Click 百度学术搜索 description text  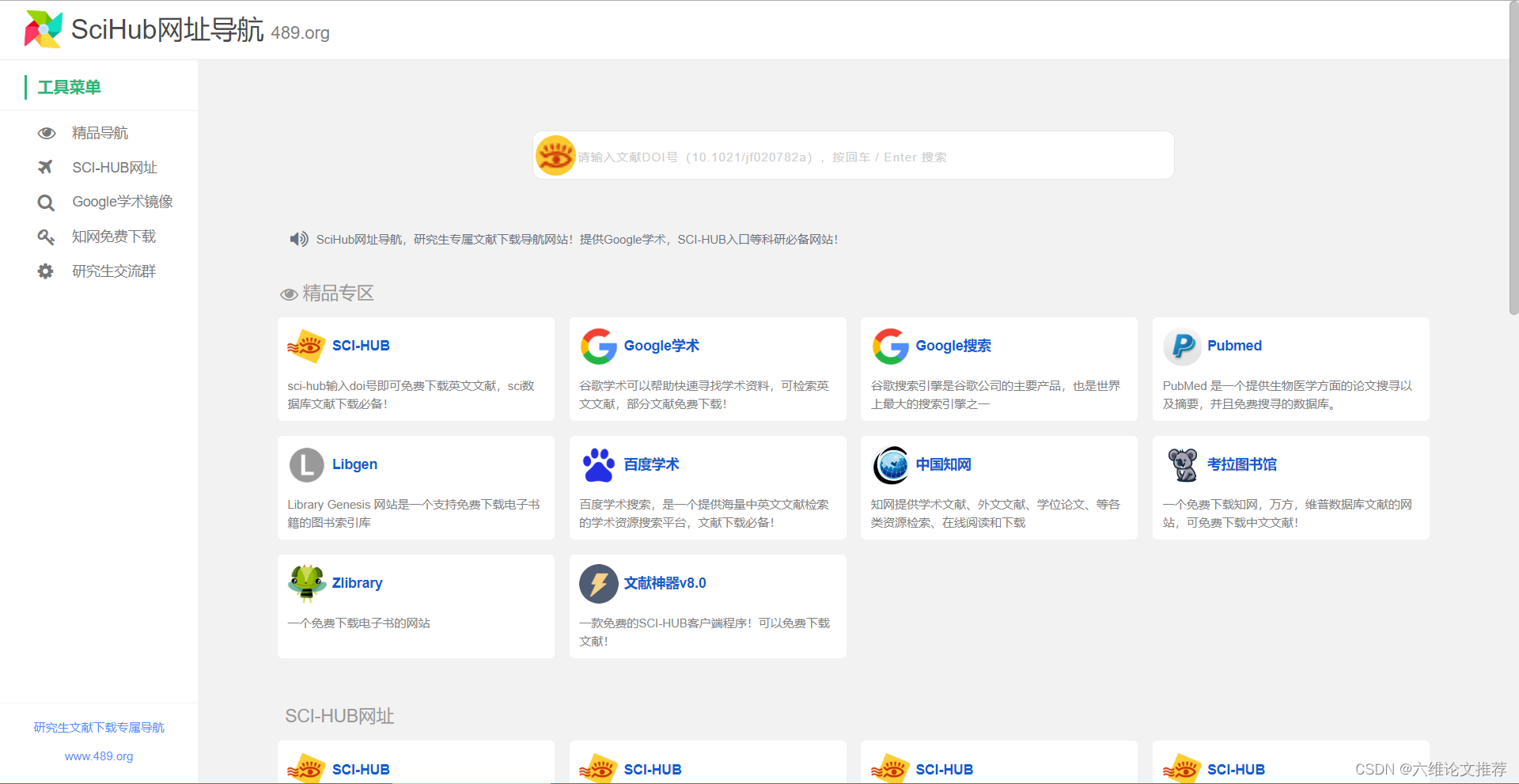tap(704, 513)
